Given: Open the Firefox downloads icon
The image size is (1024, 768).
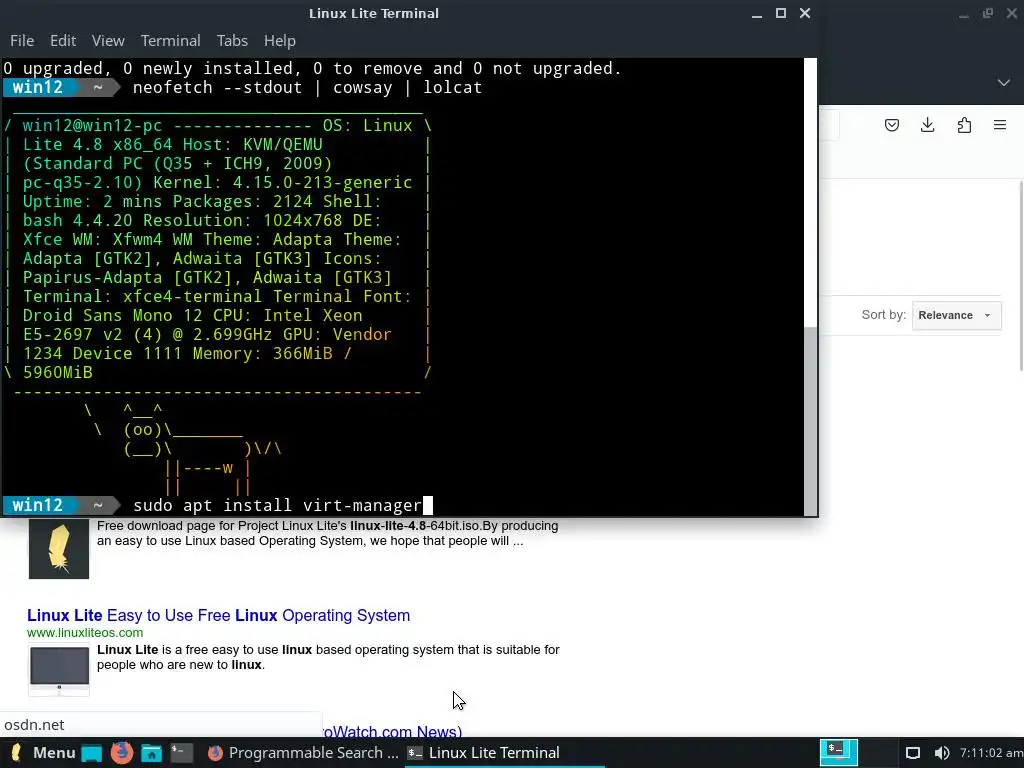Looking at the screenshot, I should (x=927, y=125).
